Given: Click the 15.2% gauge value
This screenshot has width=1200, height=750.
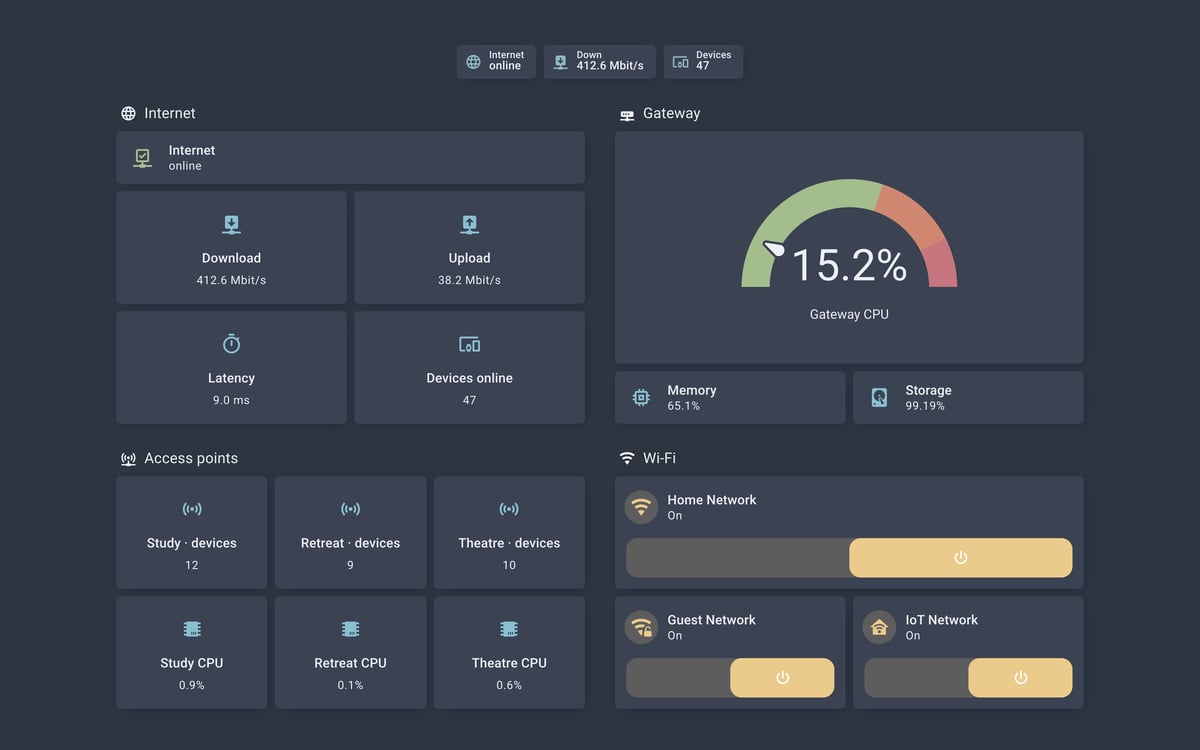Looking at the screenshot, I should (849, 266).
